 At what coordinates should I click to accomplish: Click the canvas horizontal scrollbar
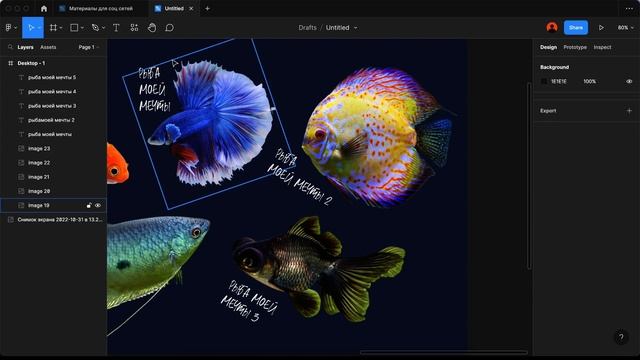[443, 352]
